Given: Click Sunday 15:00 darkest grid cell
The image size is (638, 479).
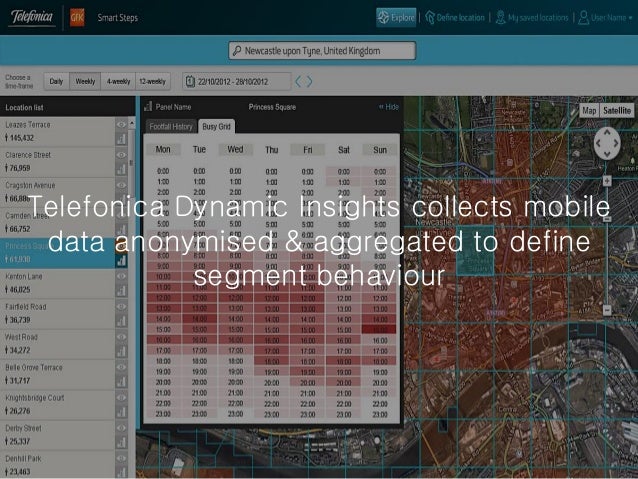Looking at the screenshot, I should pos(379,329).
